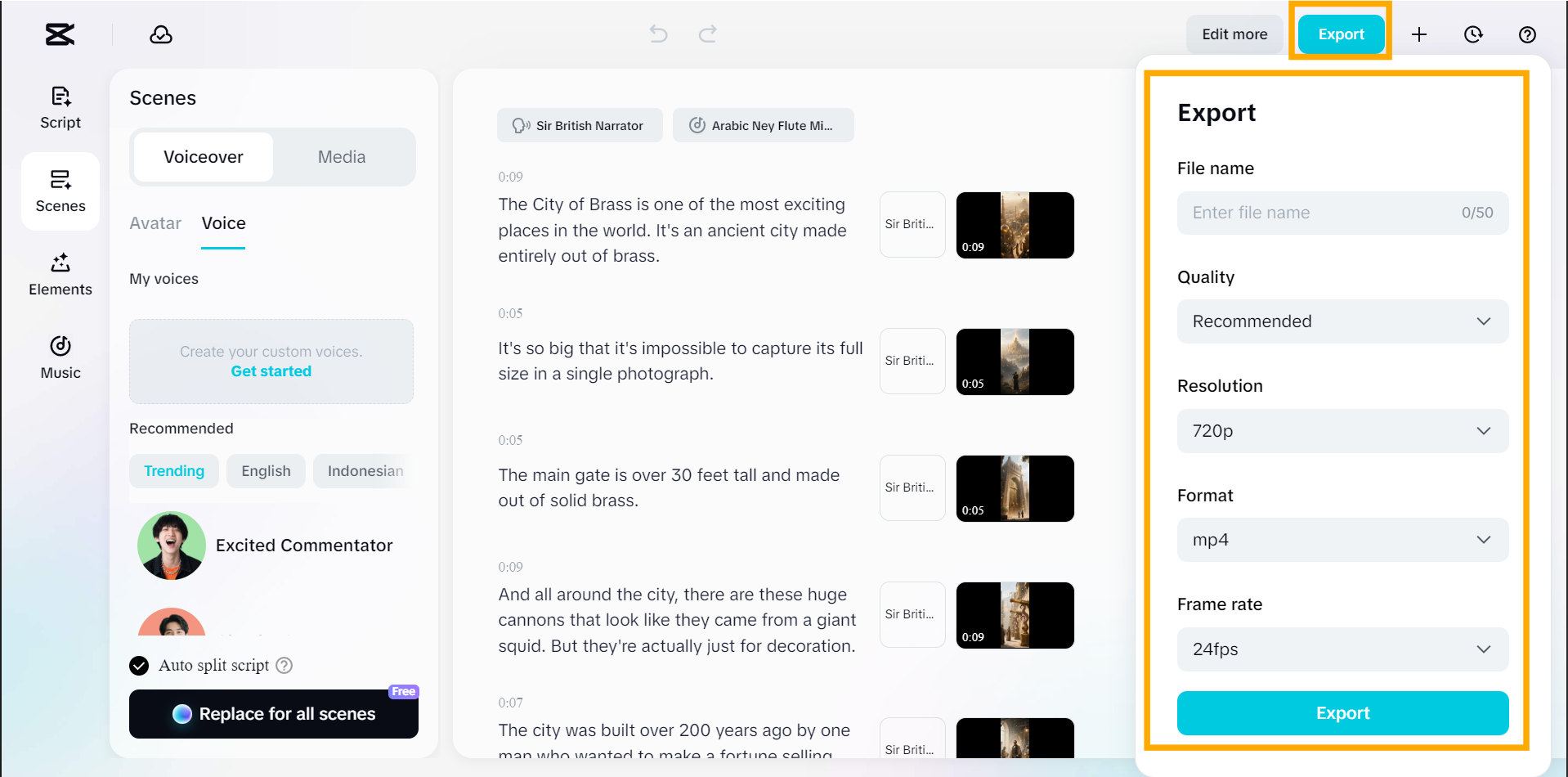Expand the Frame rate 24fps dropdown

point(1342,649)
